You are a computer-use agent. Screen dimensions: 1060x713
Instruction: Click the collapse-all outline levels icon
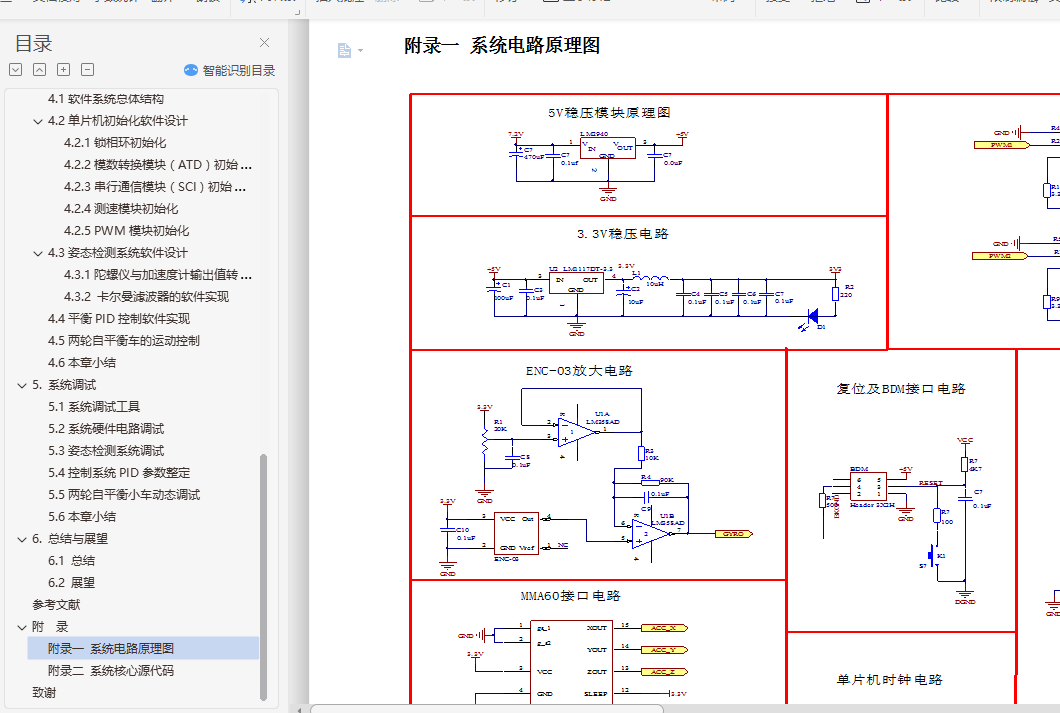39,70
